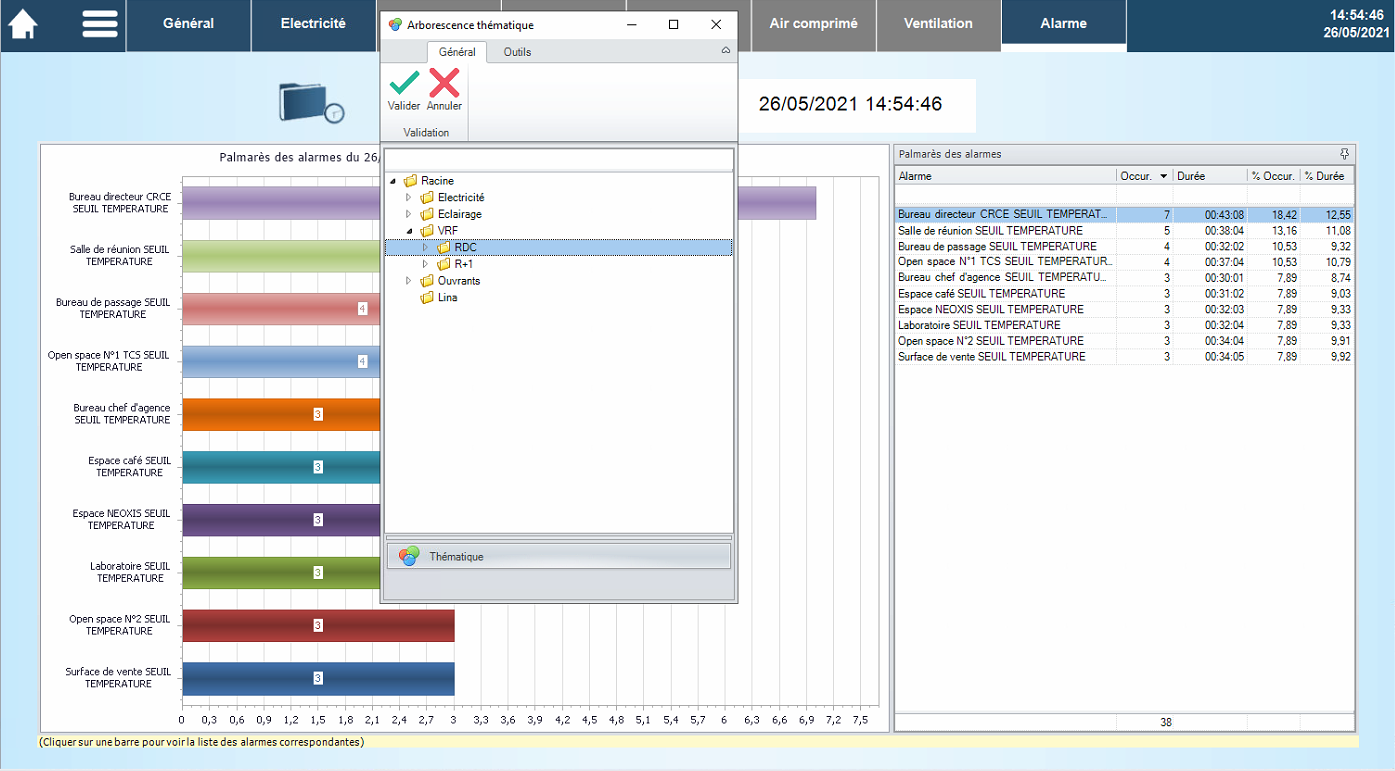Viewport: 1395px width, 771px height.
Task: Click the orange Bureau chef d'agence bar
Action: [x=281, y=415]
